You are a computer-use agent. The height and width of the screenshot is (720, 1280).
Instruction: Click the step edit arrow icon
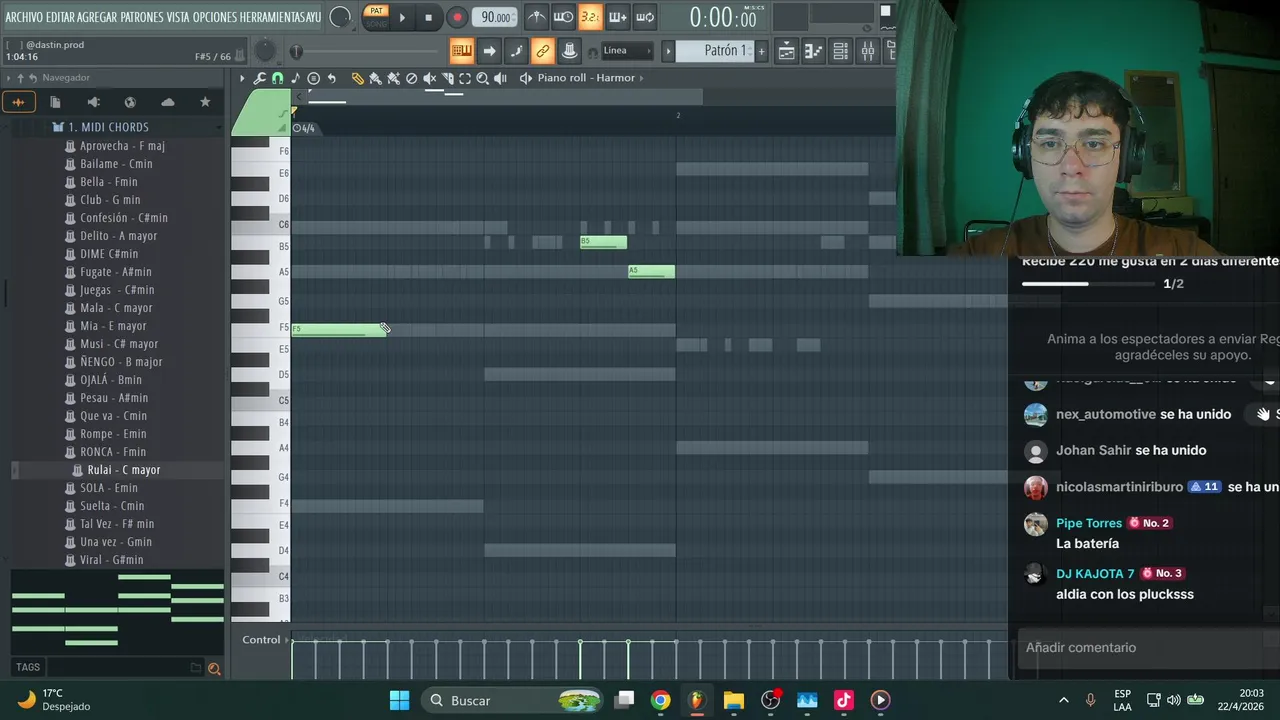click(x=489, y=51)
